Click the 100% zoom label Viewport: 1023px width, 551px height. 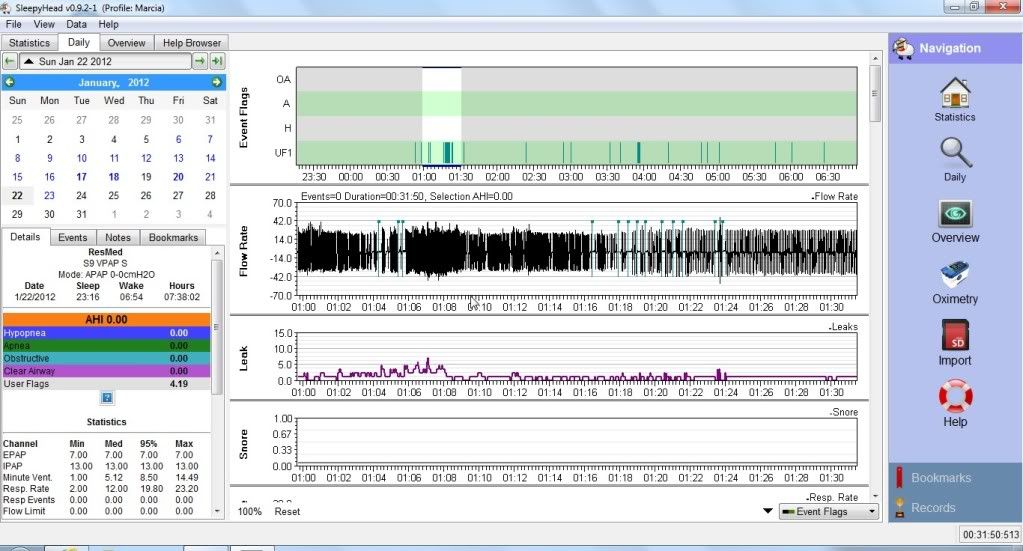pyautogui.click(x=249, y=512)
